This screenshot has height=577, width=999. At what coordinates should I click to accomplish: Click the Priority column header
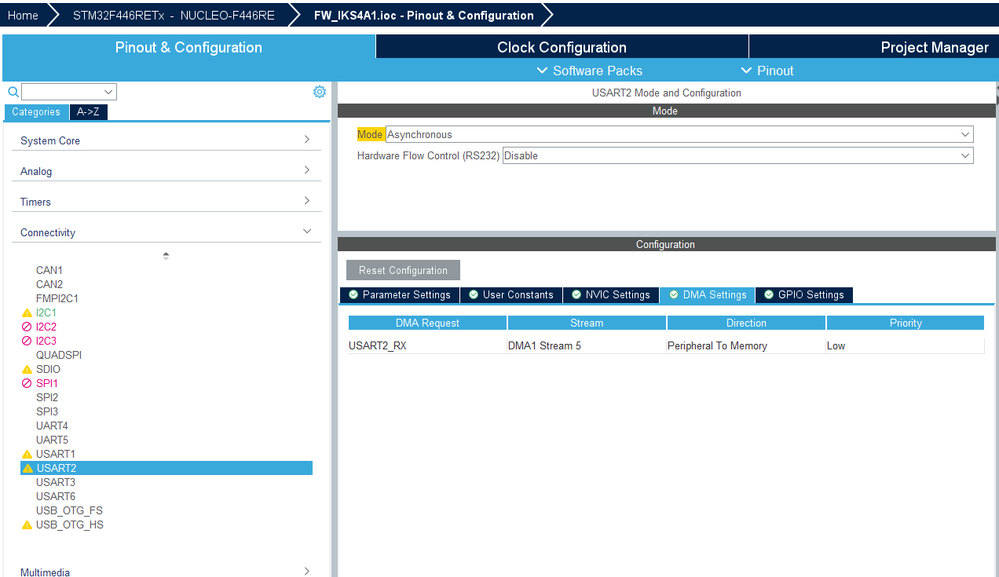[x=905, y=323]
